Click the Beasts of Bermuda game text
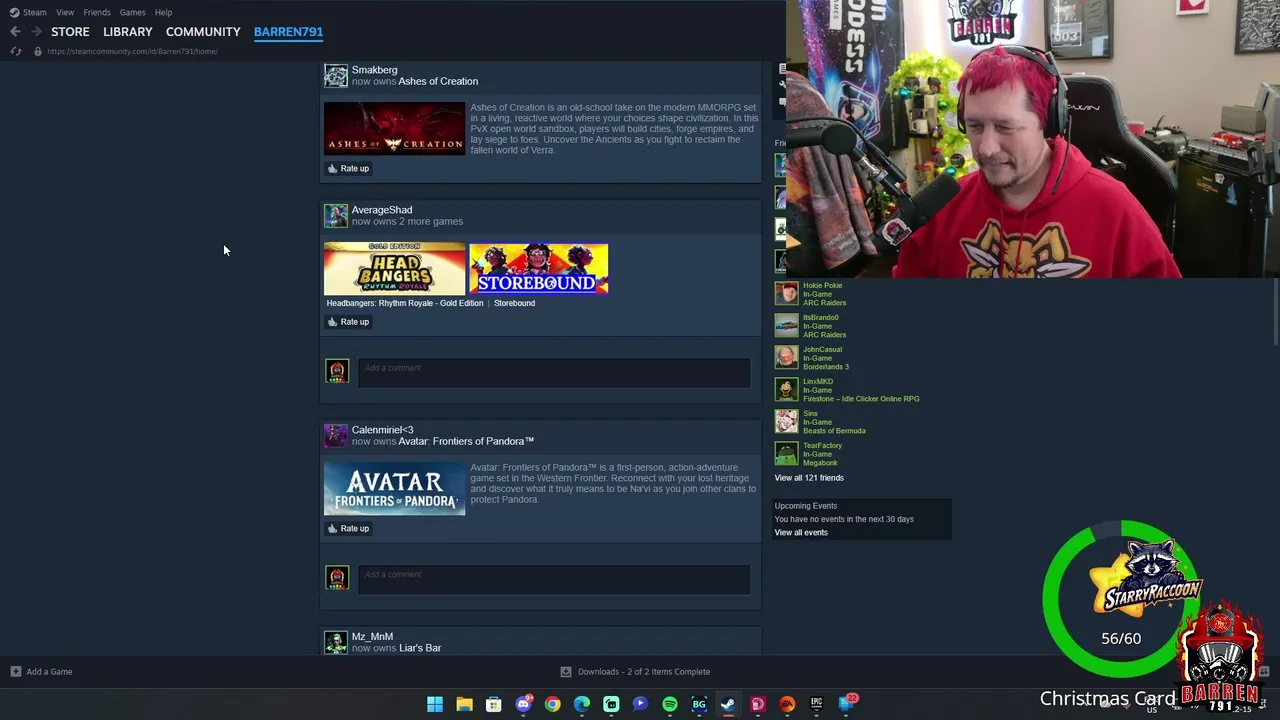Screen dimensions: 1280x720 [x=834, y=431]
